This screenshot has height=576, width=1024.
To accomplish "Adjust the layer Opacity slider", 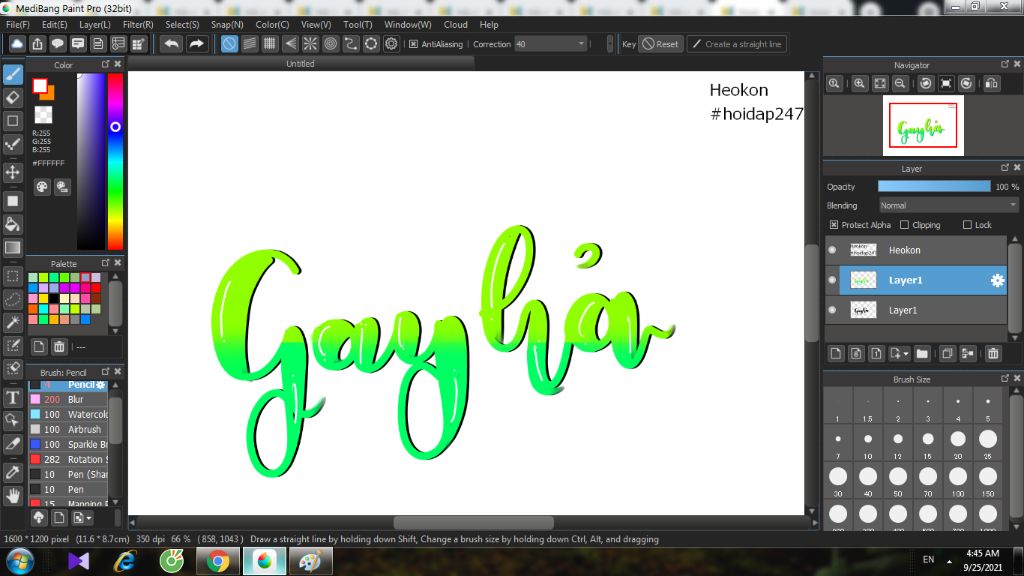I will [934, 187].
